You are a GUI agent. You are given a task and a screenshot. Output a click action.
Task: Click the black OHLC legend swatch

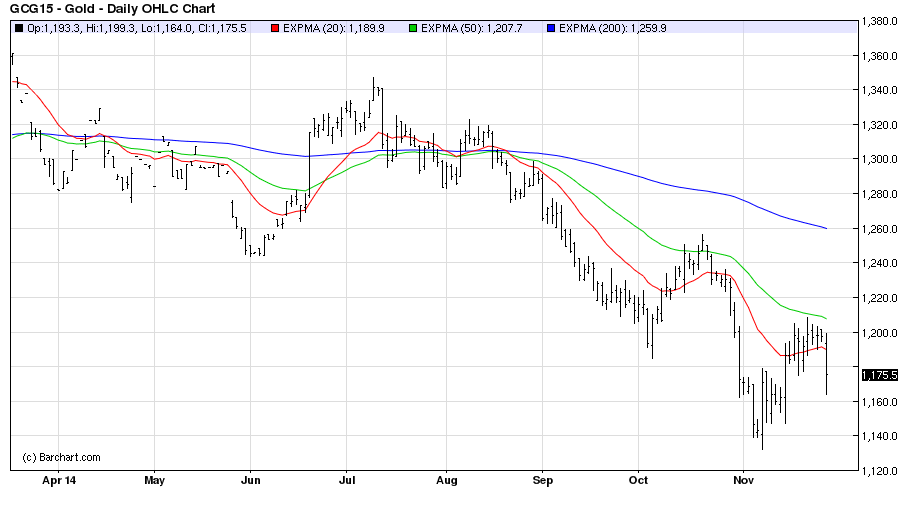pyautogui.click(x=19, y=28)
